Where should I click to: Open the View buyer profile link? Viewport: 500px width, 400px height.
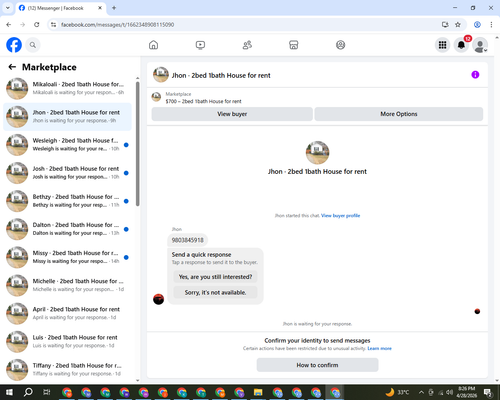[340, 216]
